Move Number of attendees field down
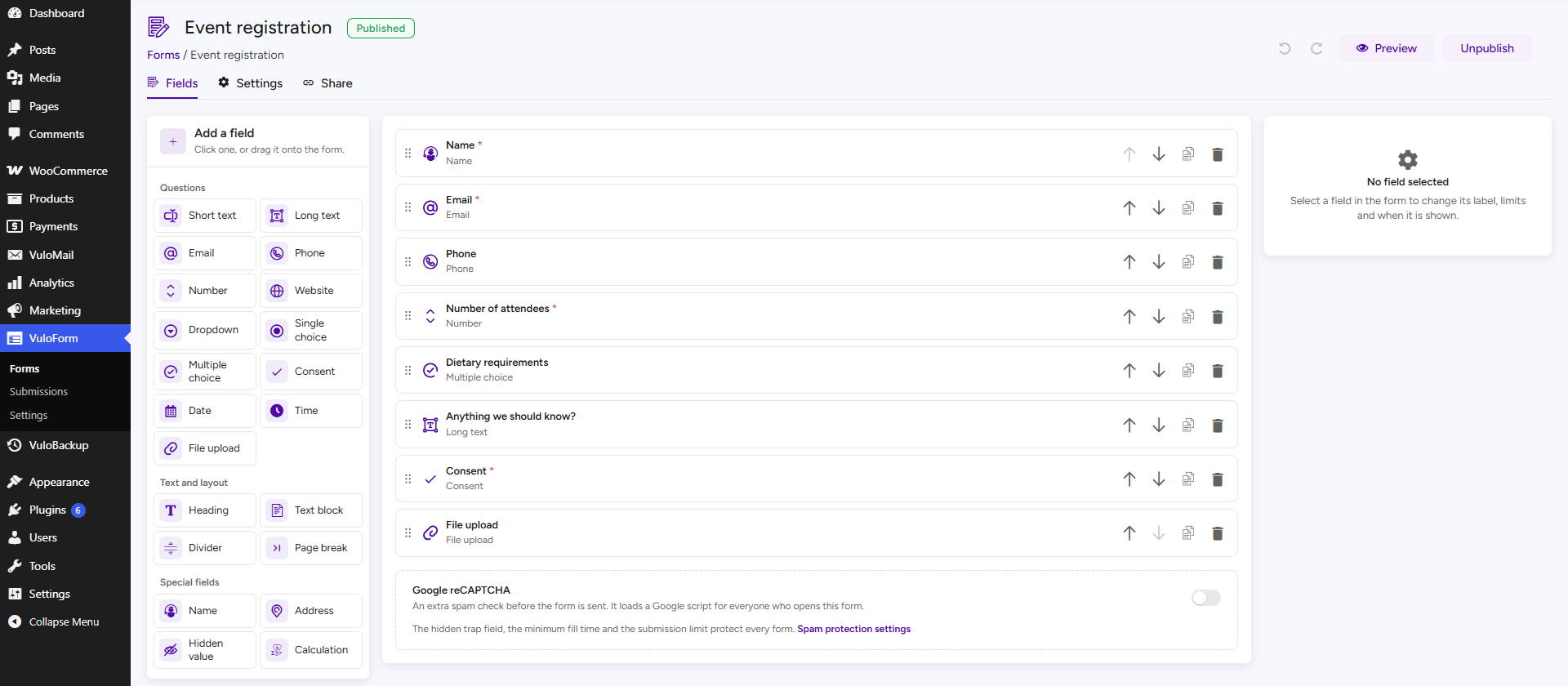 [x=1159, y=317]
